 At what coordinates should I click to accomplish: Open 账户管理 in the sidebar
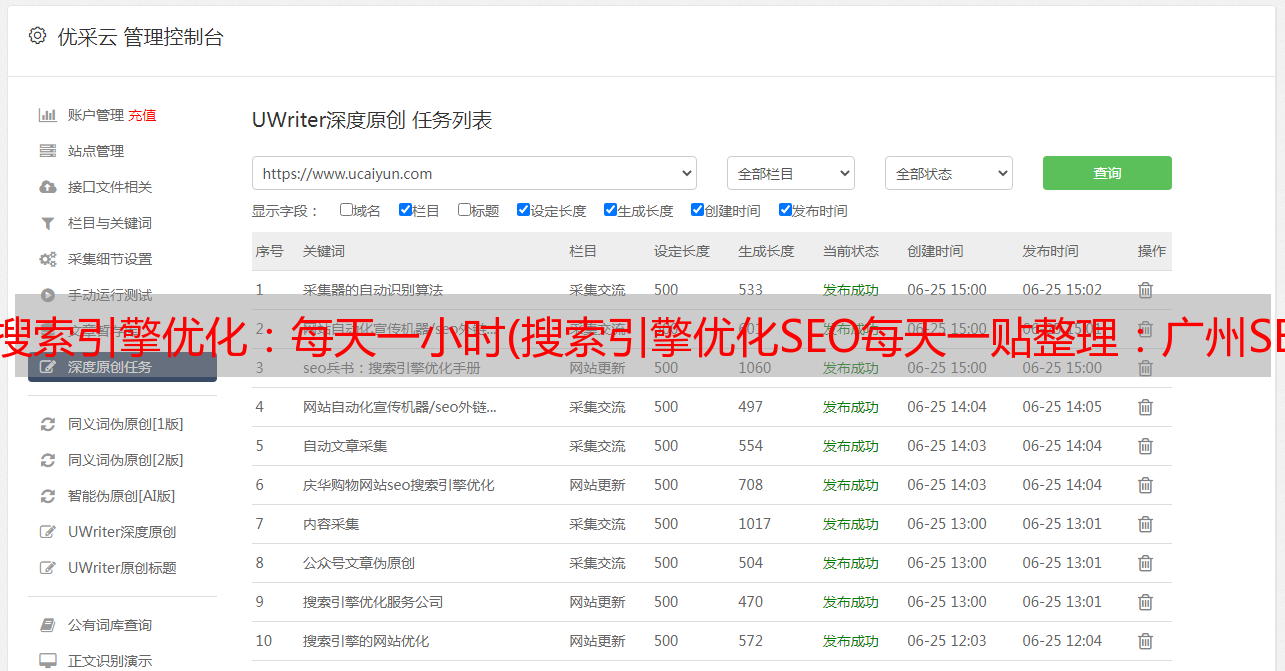click(x=96, y=115)
